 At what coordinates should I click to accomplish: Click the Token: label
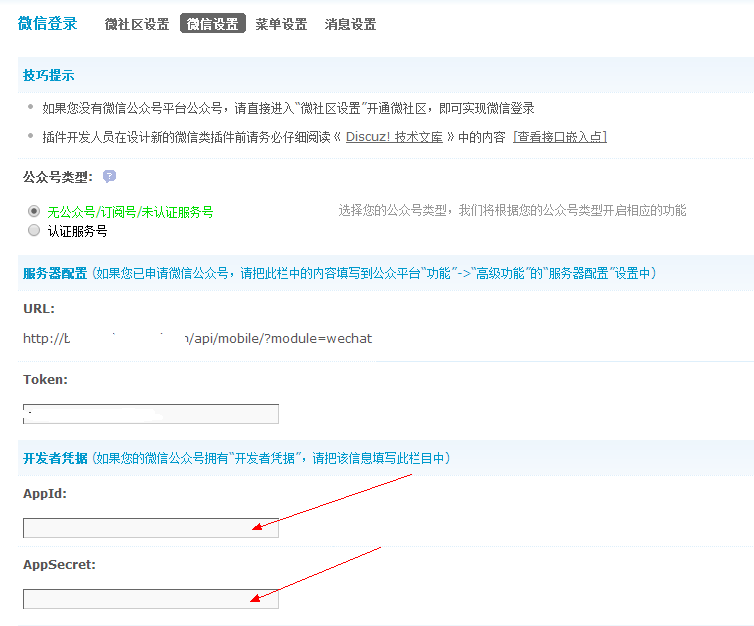(x=45, y=379)
